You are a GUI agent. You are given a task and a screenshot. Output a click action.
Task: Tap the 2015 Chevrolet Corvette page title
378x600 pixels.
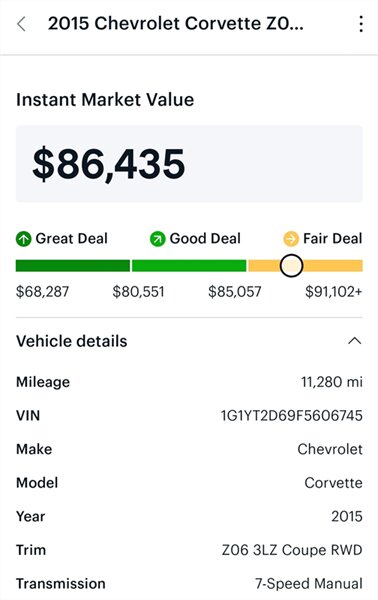pos(176,24)
